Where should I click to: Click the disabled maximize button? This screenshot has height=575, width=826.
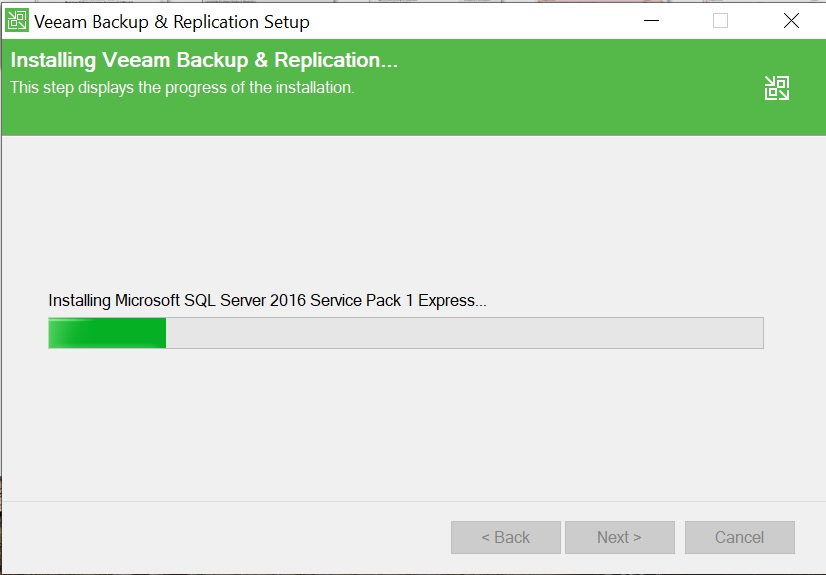coord(721,21)
